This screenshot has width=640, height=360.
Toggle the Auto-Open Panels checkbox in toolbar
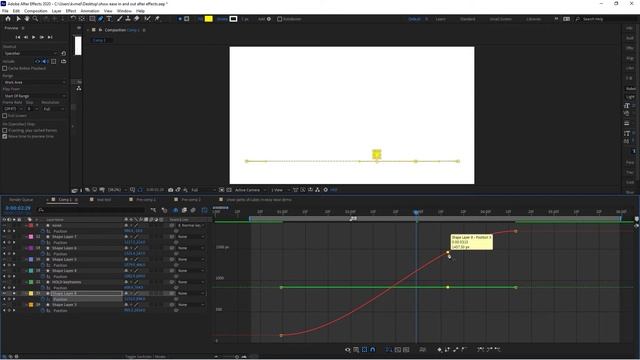click(x=280, y=19)
